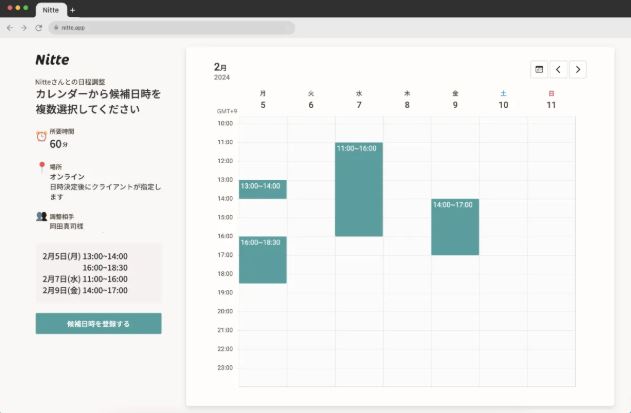The image size is (631, 413).
Task: Go to previous week with left chevron
Action: (558, 69)
